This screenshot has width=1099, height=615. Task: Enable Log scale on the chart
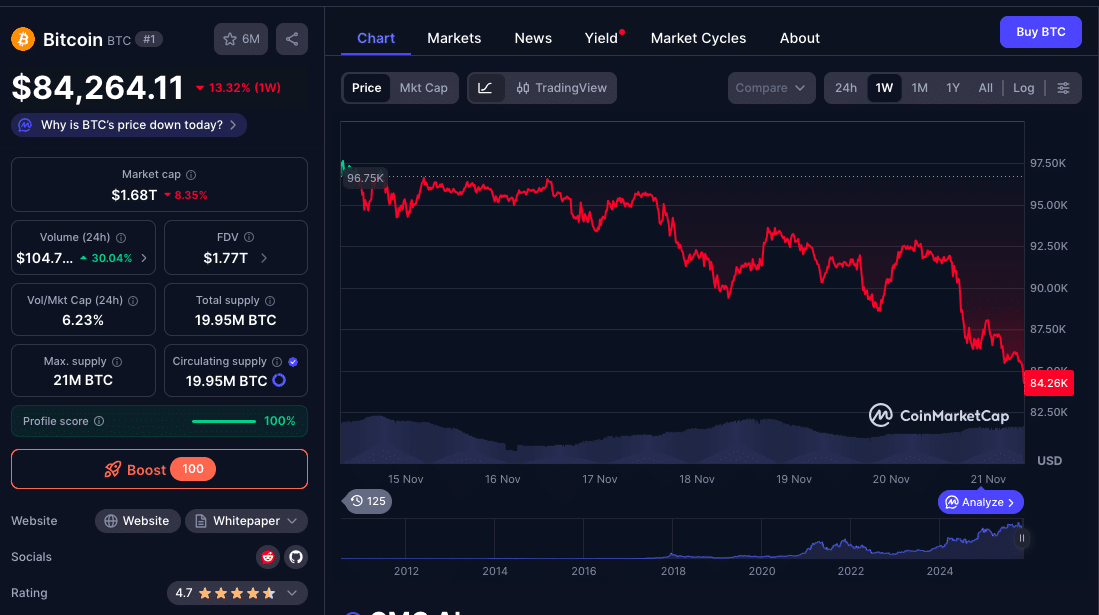1023,88
